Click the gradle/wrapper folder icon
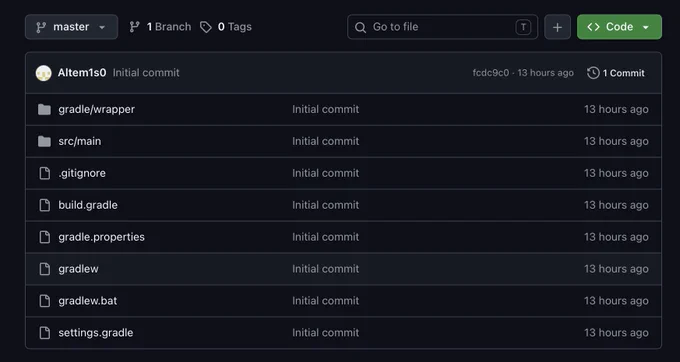Image resolution: width=680 pixels, height=362 pixels. [x=44, y=109]
